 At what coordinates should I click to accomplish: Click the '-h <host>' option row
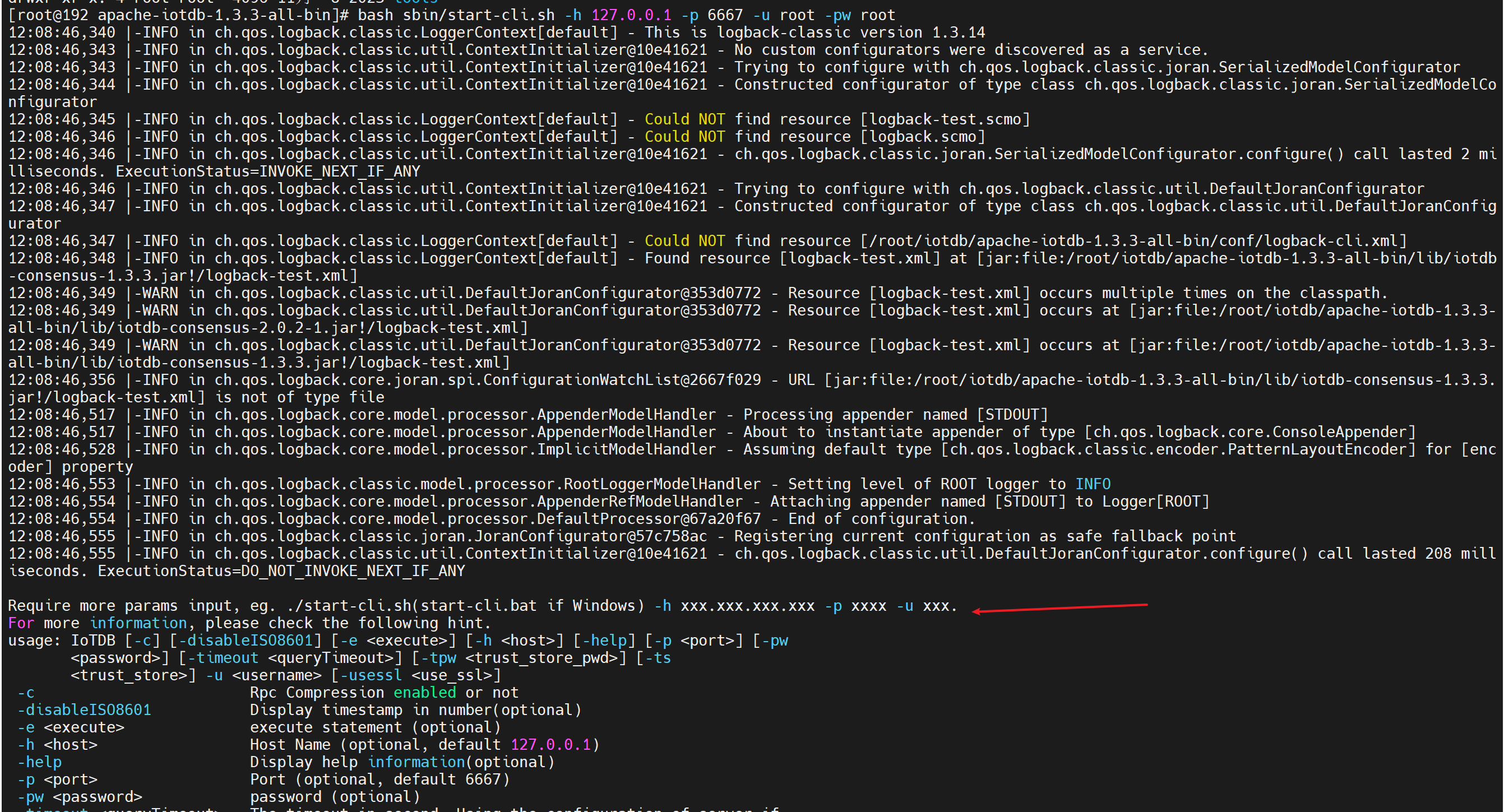click(x=308, y=745)
